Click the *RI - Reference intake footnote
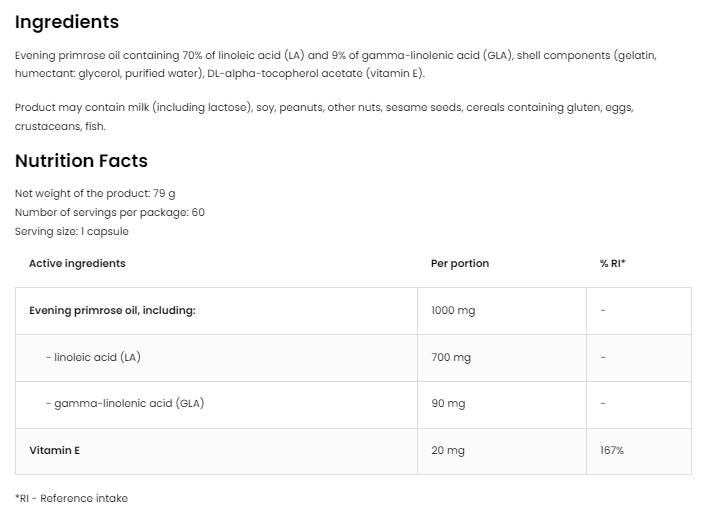The image size is (707, 516). (71, 498)
